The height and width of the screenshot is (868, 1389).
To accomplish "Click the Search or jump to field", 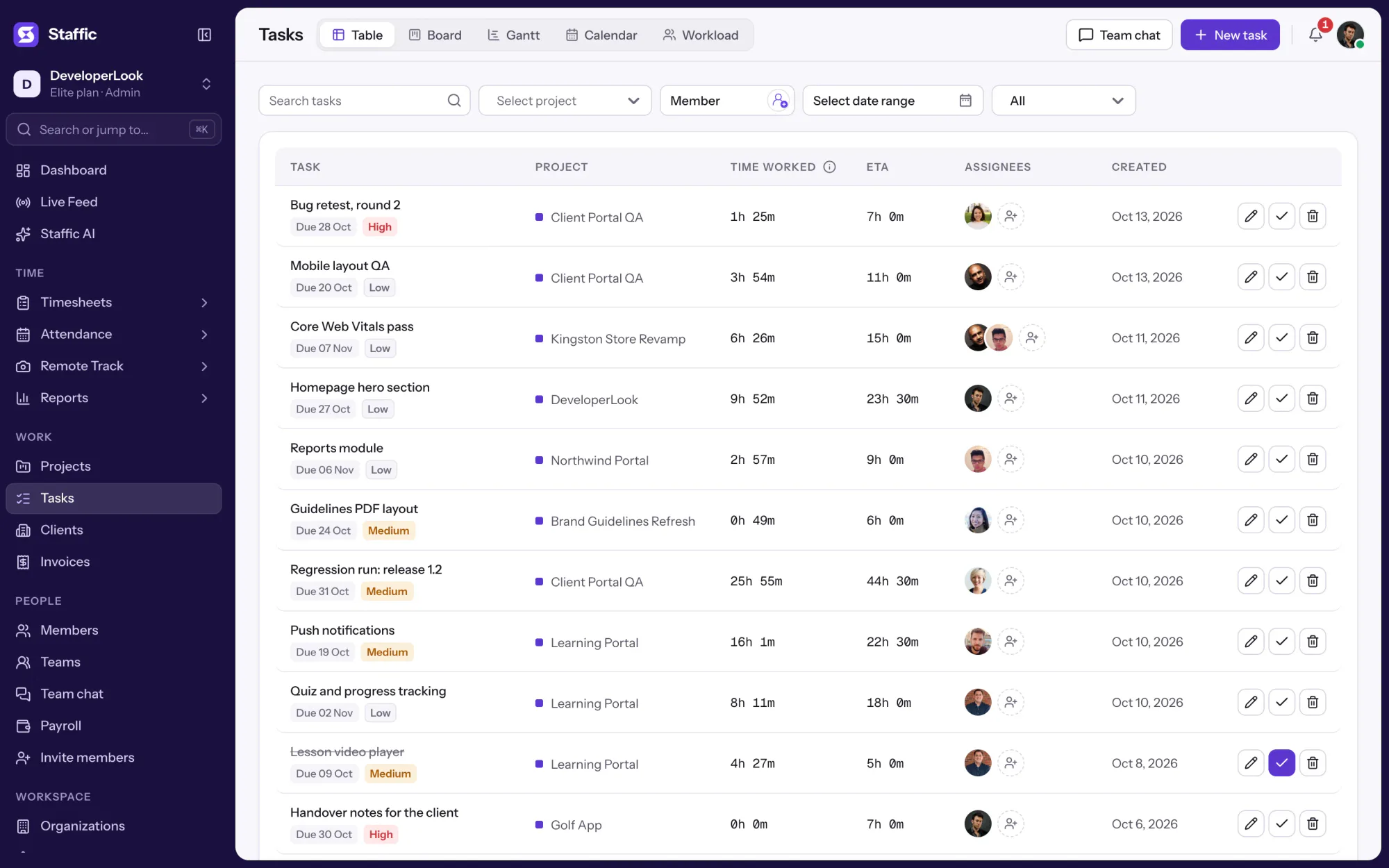I will click(113, 129).
